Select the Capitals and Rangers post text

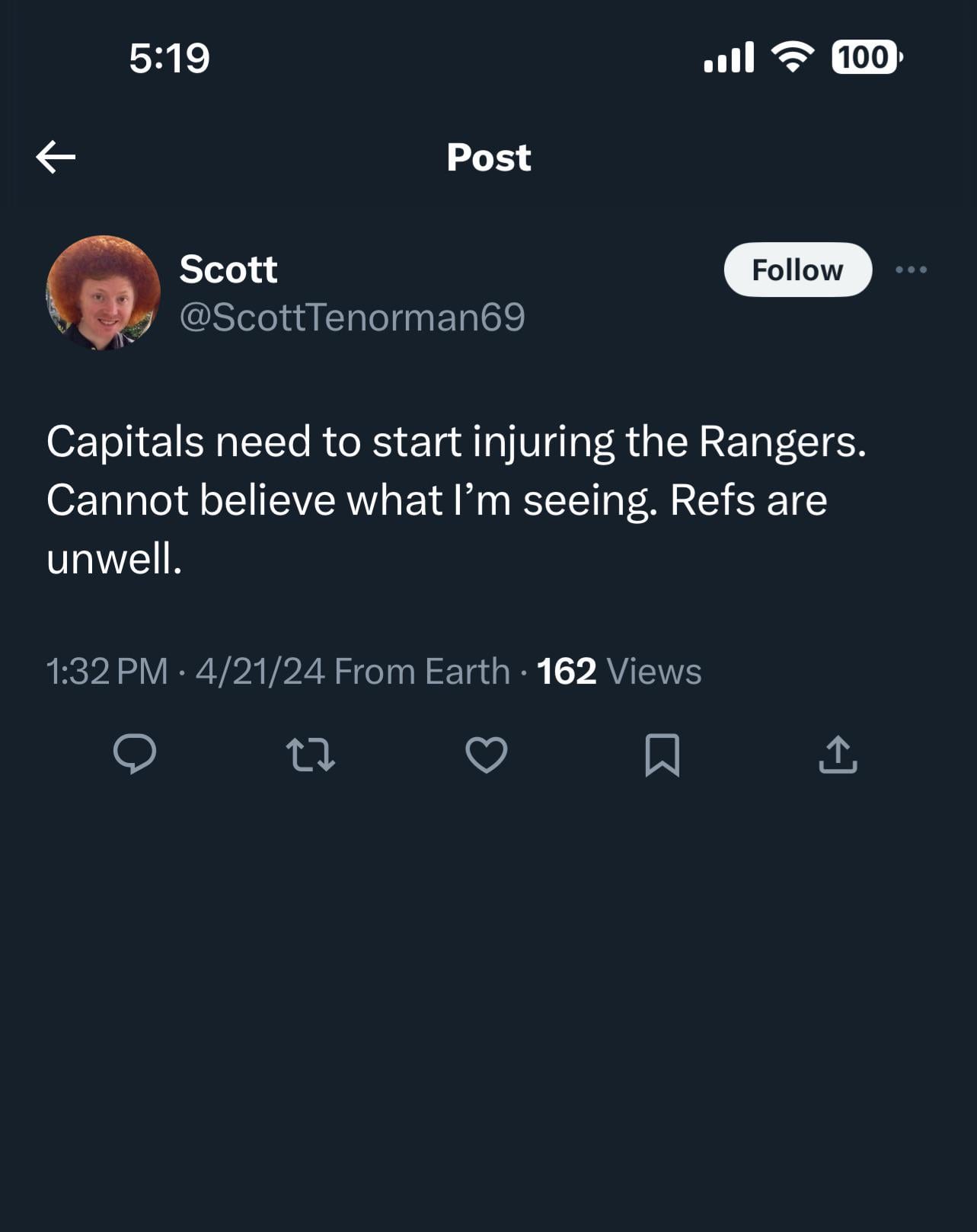(455, 500)
